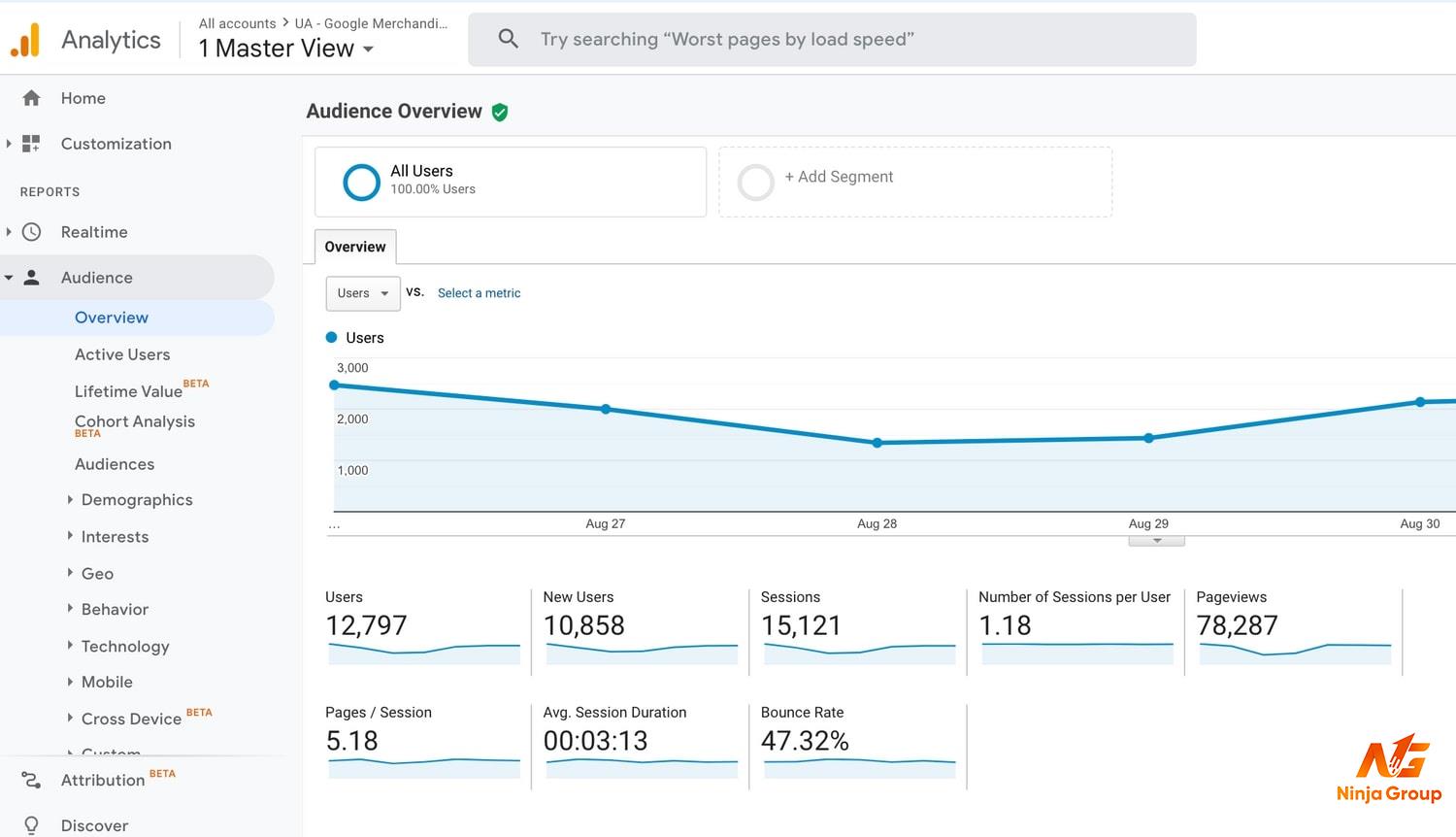
Task: Click the Aug 28 data point on chart
Action: 877,443
